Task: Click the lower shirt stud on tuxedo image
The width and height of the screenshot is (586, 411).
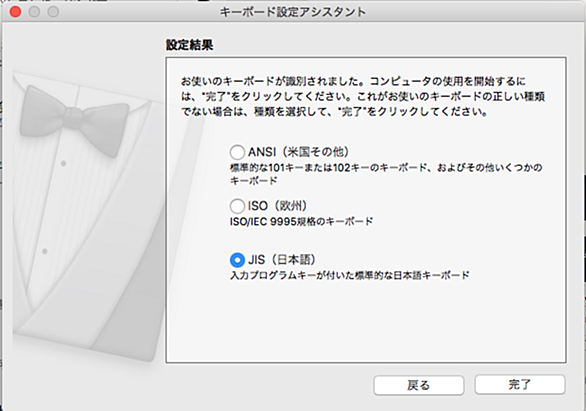Action: pyautogui.click(x=45, y=251)
